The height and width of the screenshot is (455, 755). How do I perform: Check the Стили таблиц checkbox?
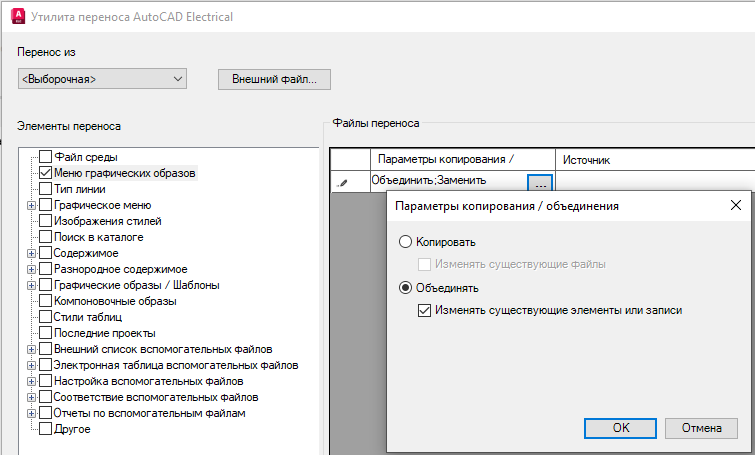pos(45,317)
